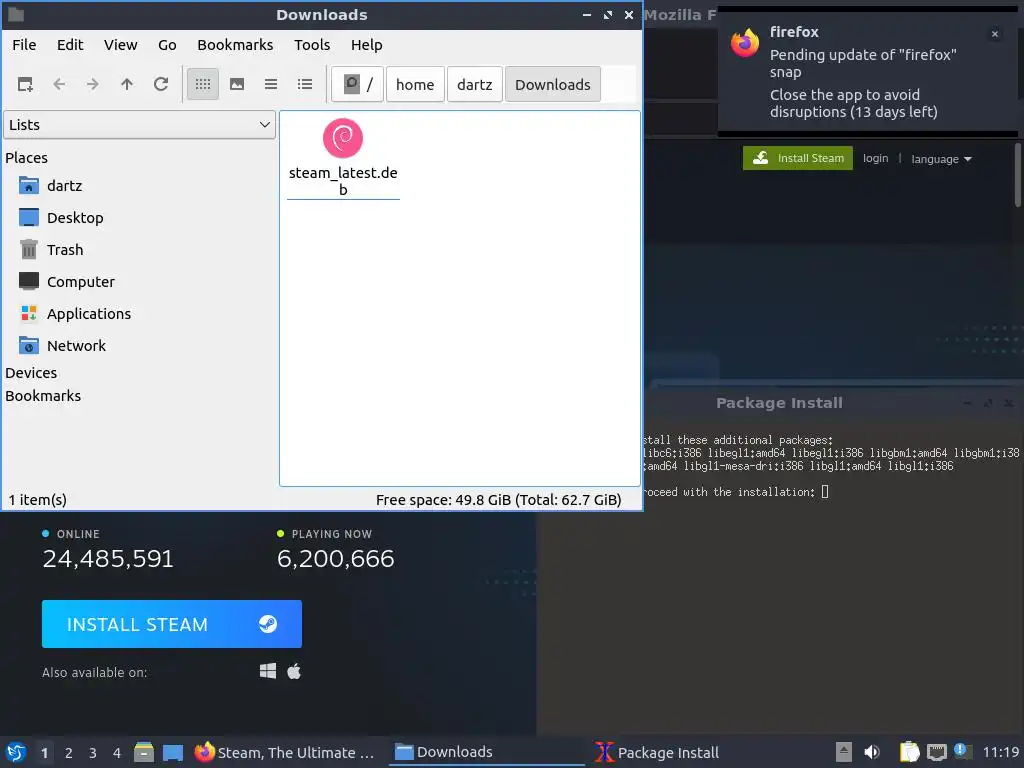Open Network in the Places sidebar

[x=76, y=346]
